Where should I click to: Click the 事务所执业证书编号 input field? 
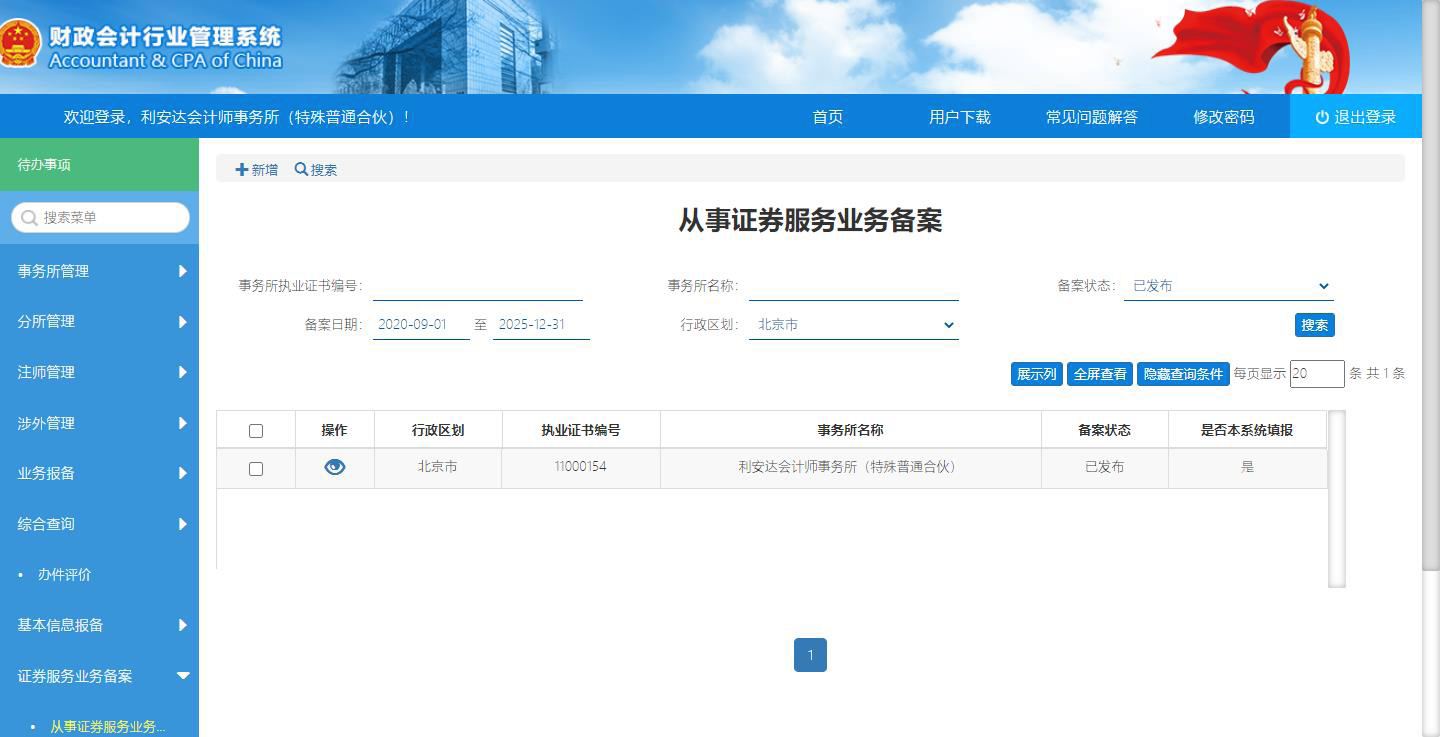point(477,286)
